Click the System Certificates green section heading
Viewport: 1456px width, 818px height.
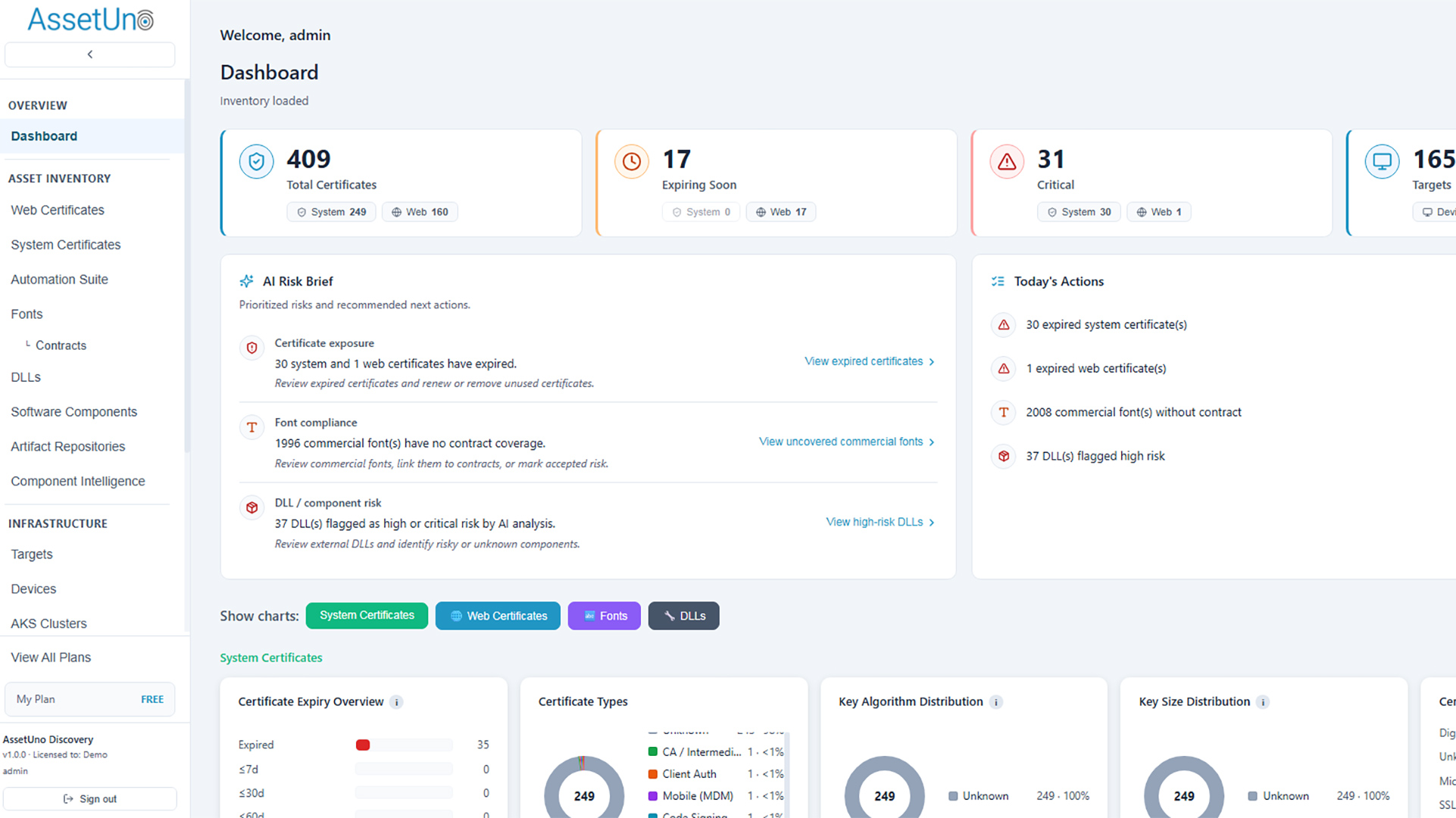pyautogui.click(x=271, y=657)
